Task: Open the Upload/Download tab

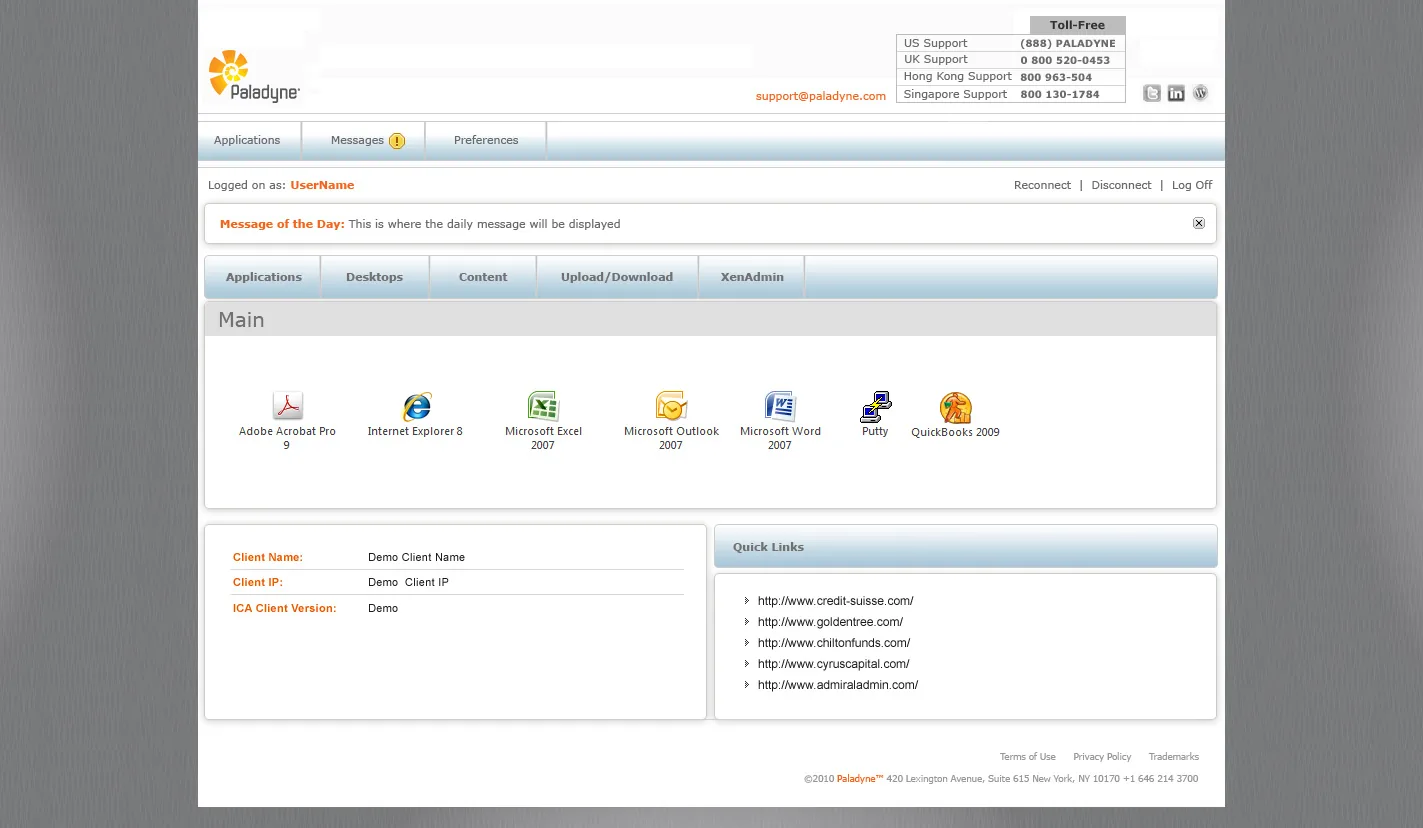Action: [x=617, y=277]
